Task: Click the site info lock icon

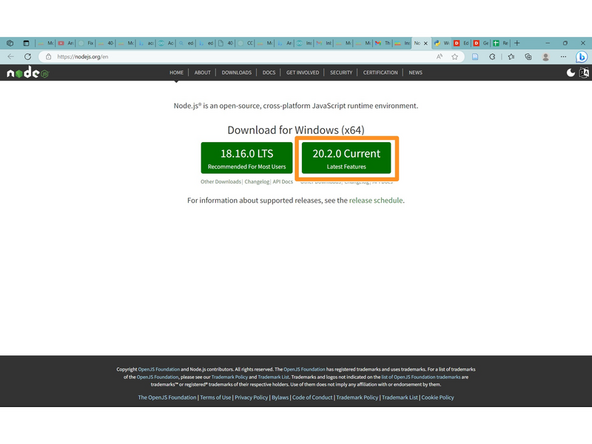Action: 48,57
